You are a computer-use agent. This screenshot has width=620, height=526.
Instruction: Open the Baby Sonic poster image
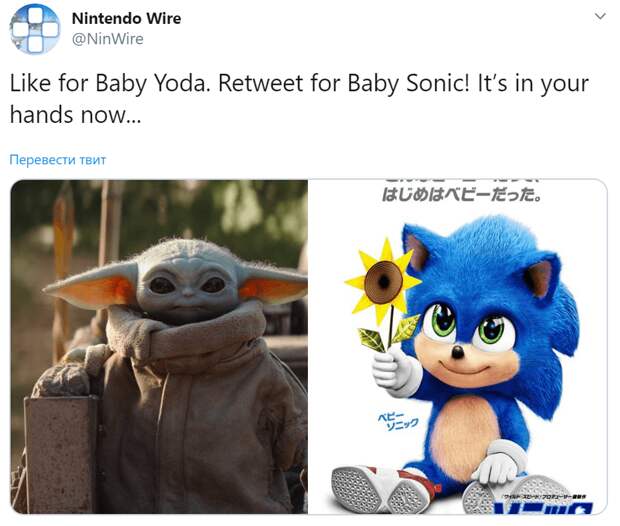point(457,346)
